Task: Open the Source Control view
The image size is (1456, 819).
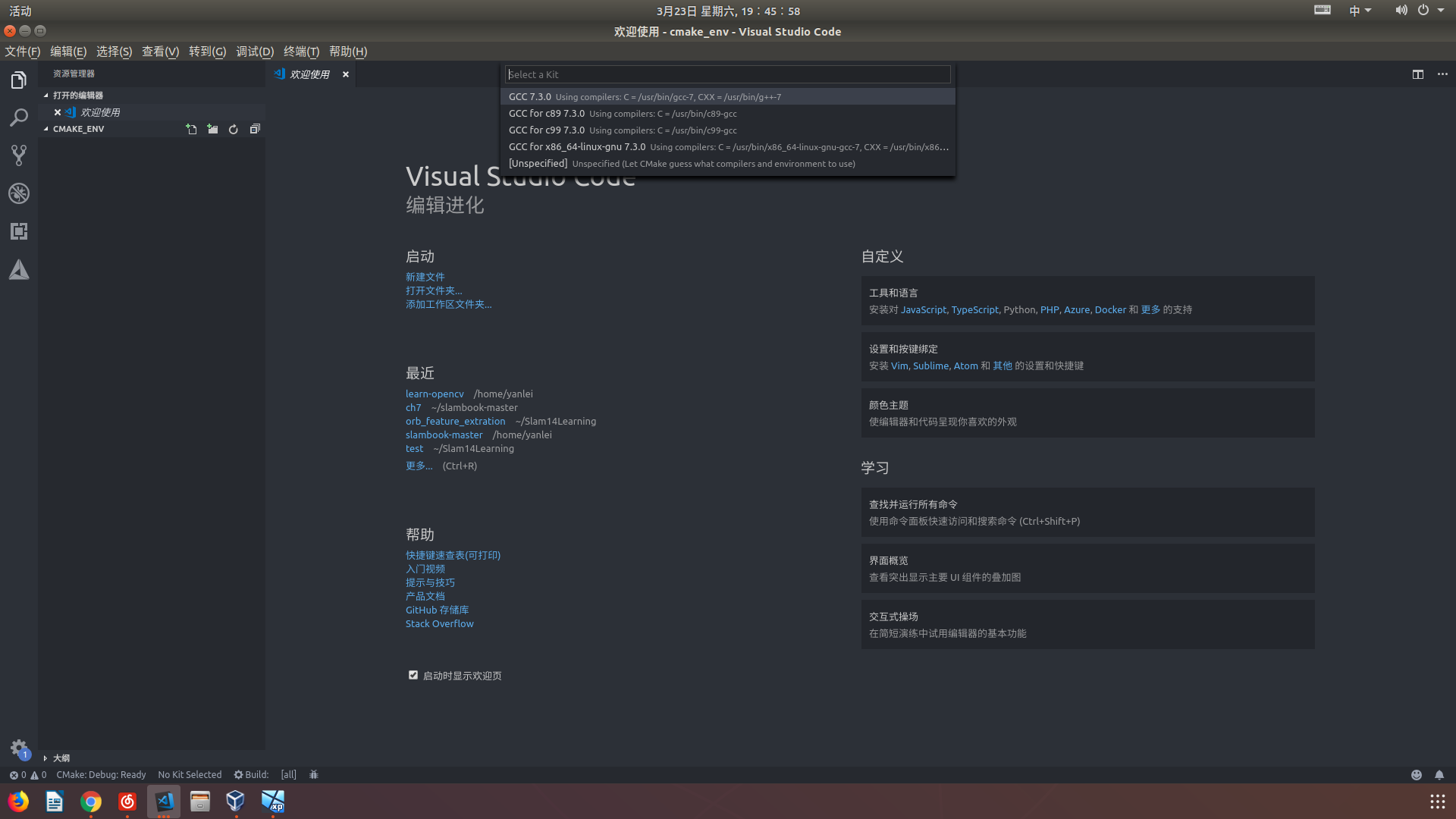Action: point(19,155)
